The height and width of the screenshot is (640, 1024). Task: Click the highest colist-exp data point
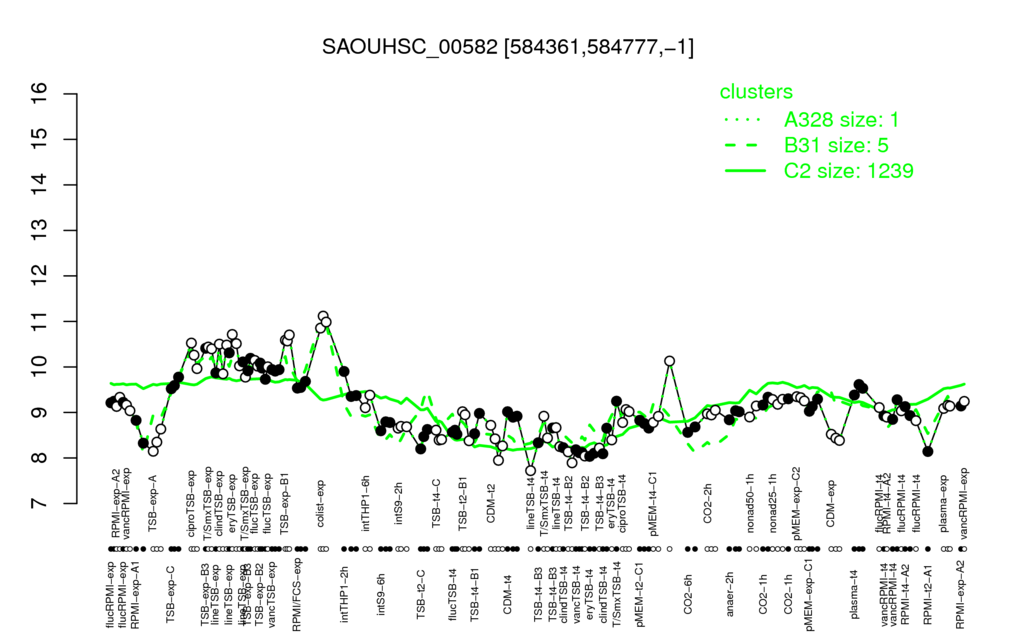click(x=323, y=316)
